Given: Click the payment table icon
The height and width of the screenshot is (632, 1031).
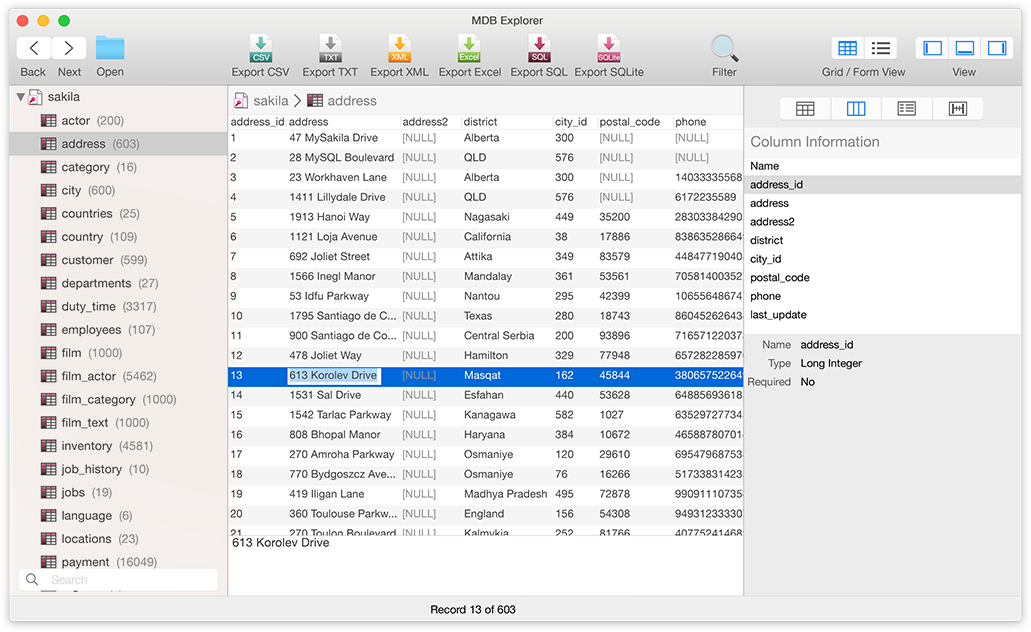Looking at the screenshot, I should coord(49,562).
